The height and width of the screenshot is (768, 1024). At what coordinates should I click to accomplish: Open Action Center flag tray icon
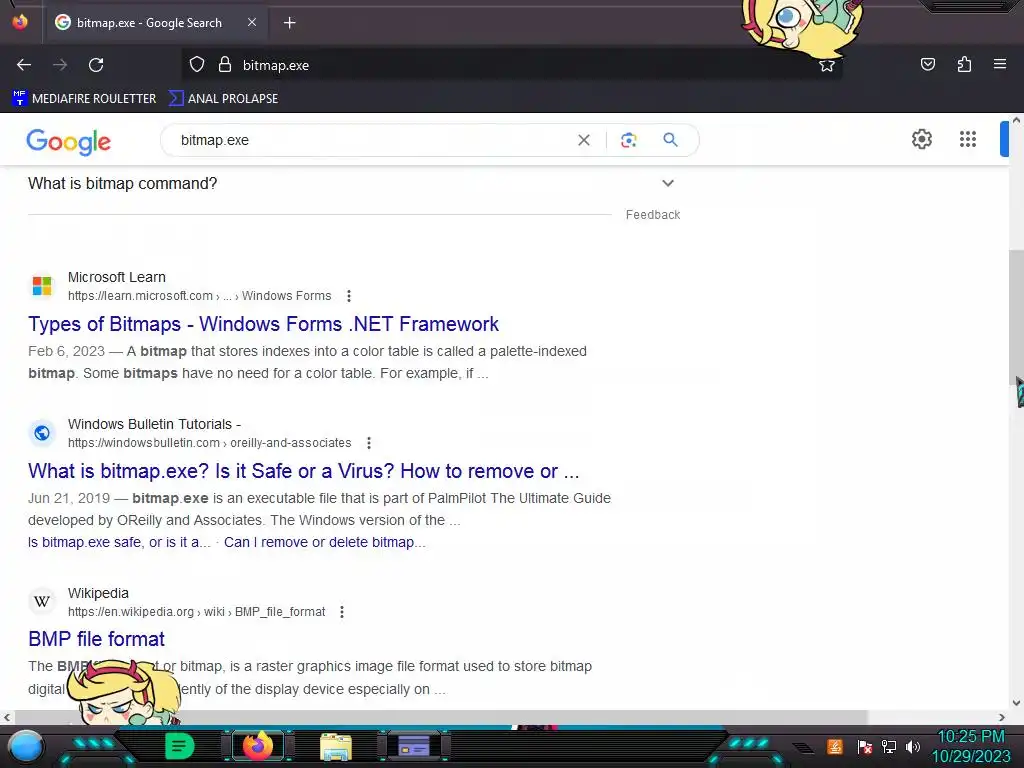(864, 746)
